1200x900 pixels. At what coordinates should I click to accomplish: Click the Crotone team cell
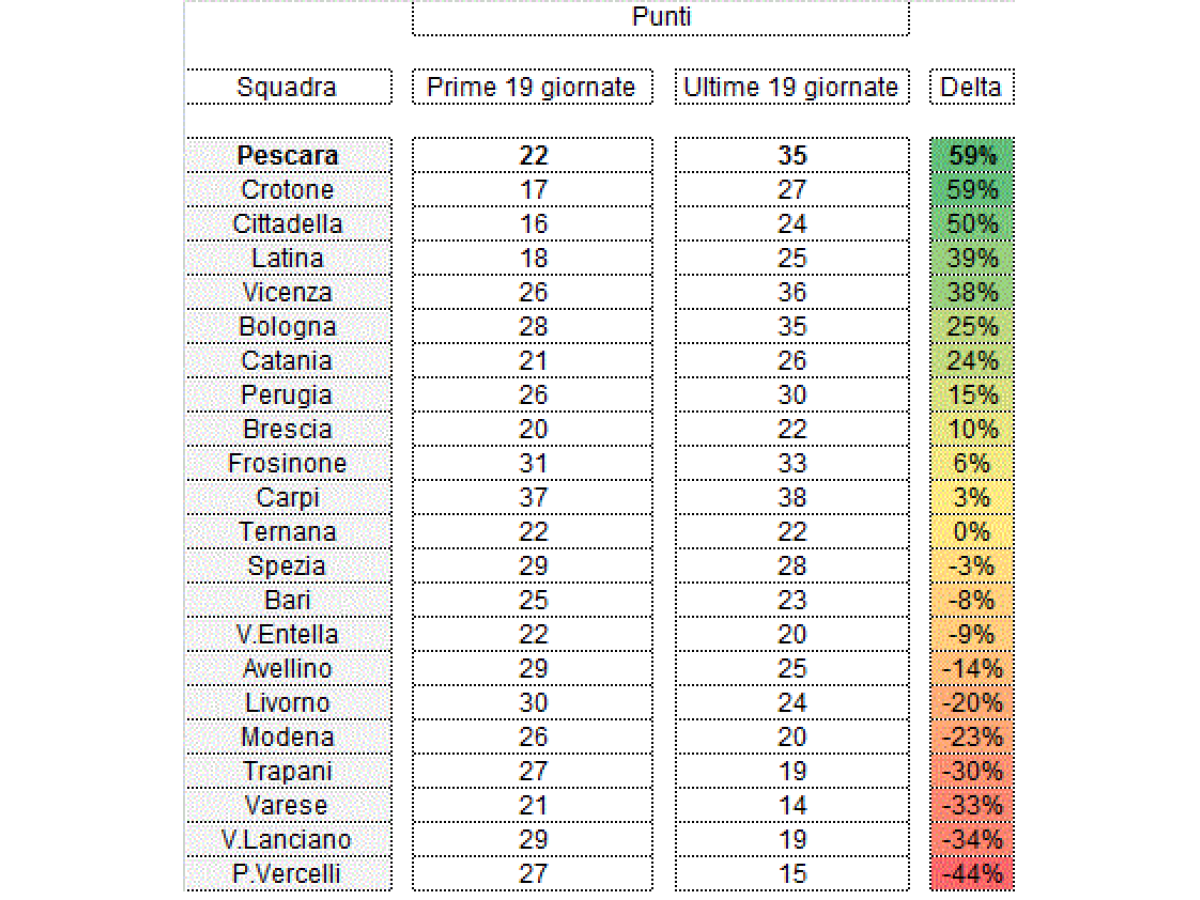tap(287, 190)
